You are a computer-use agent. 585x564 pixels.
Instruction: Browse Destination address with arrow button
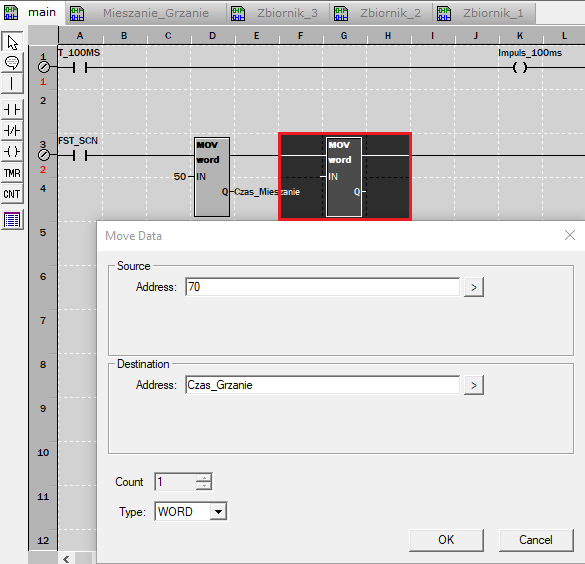474,385
